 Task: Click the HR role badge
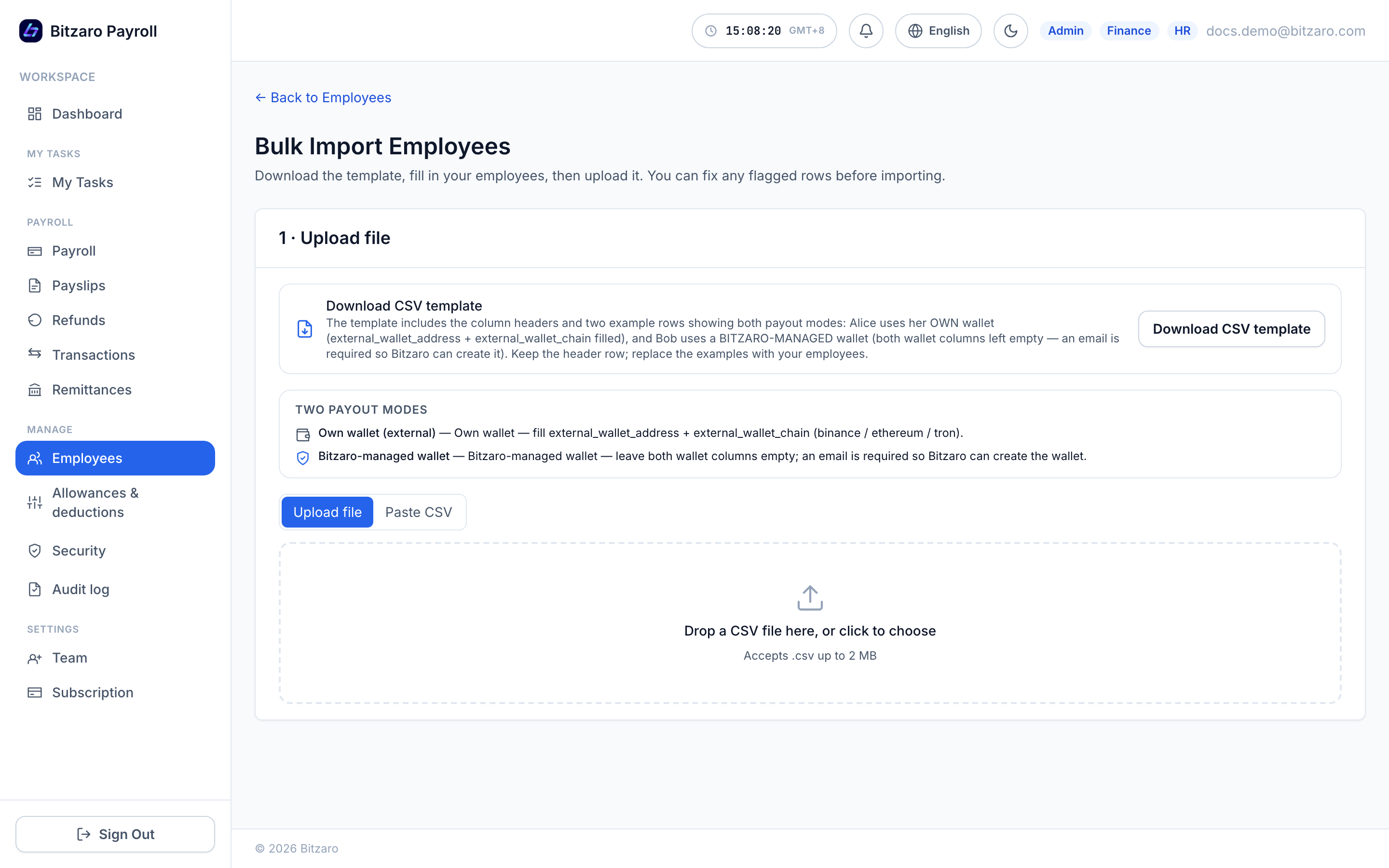(1182, 31)
